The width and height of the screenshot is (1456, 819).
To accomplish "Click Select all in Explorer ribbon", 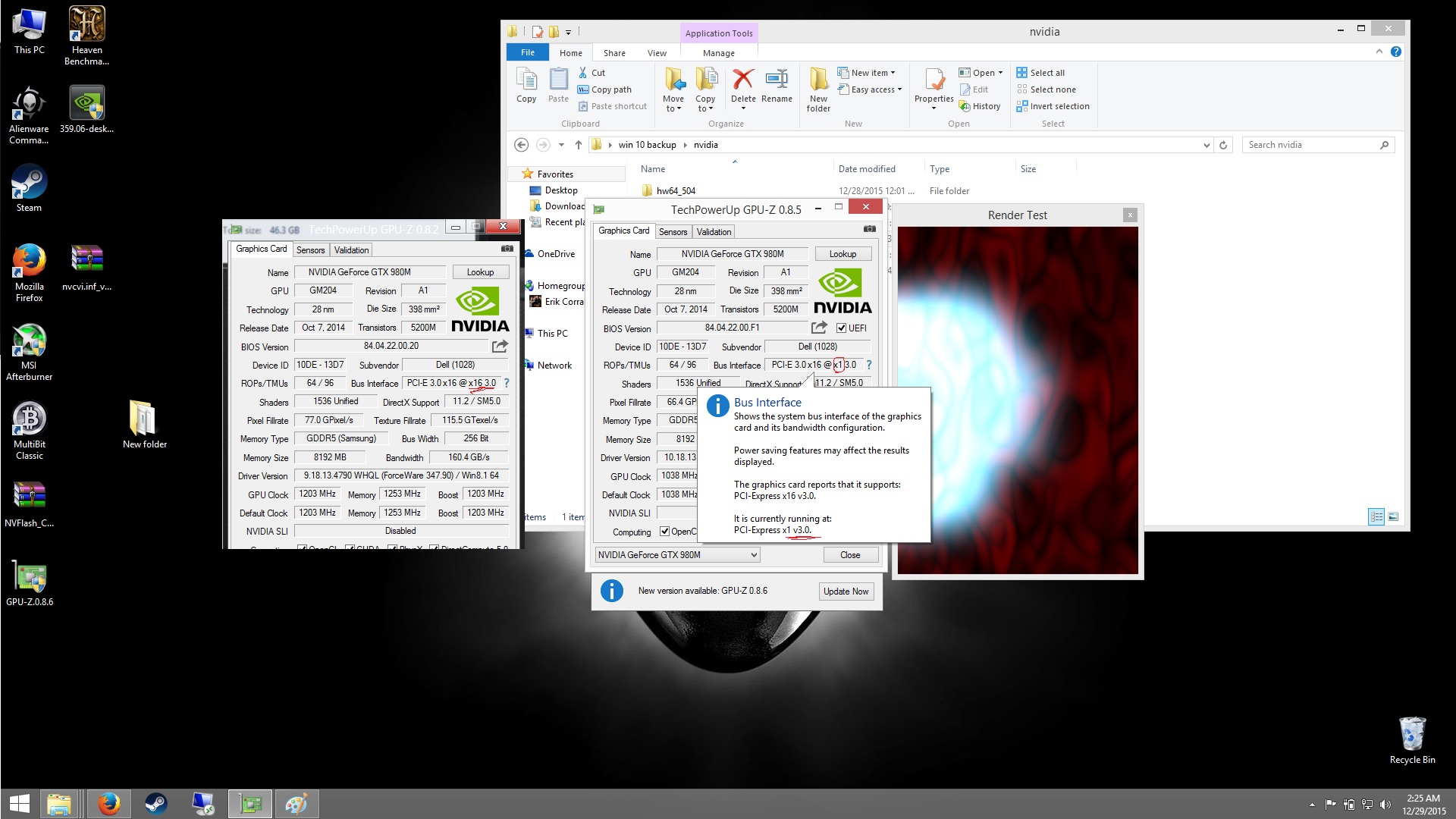I will coord(1040,73).
